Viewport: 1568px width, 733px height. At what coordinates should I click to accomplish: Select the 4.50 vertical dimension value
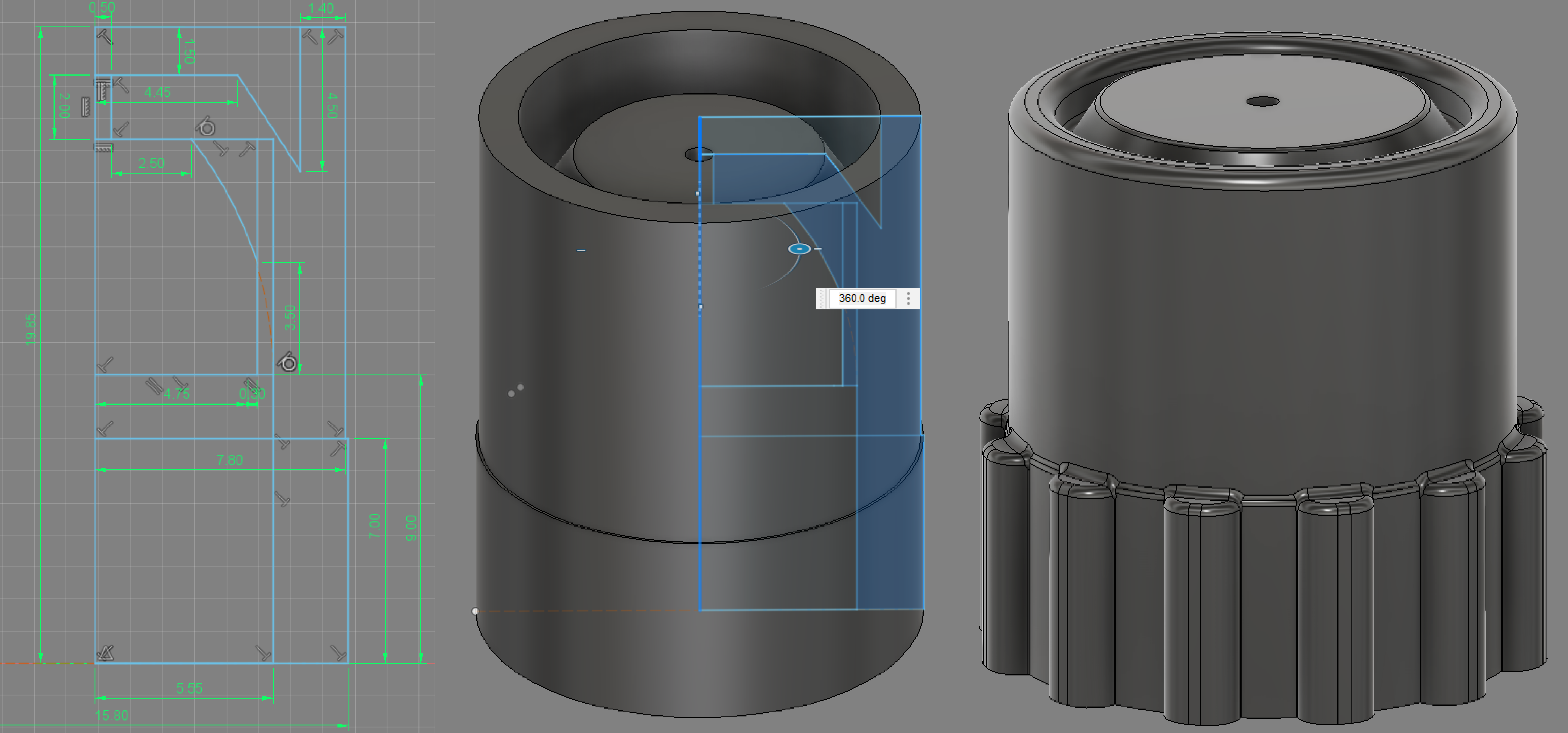(x=332, y=105)
